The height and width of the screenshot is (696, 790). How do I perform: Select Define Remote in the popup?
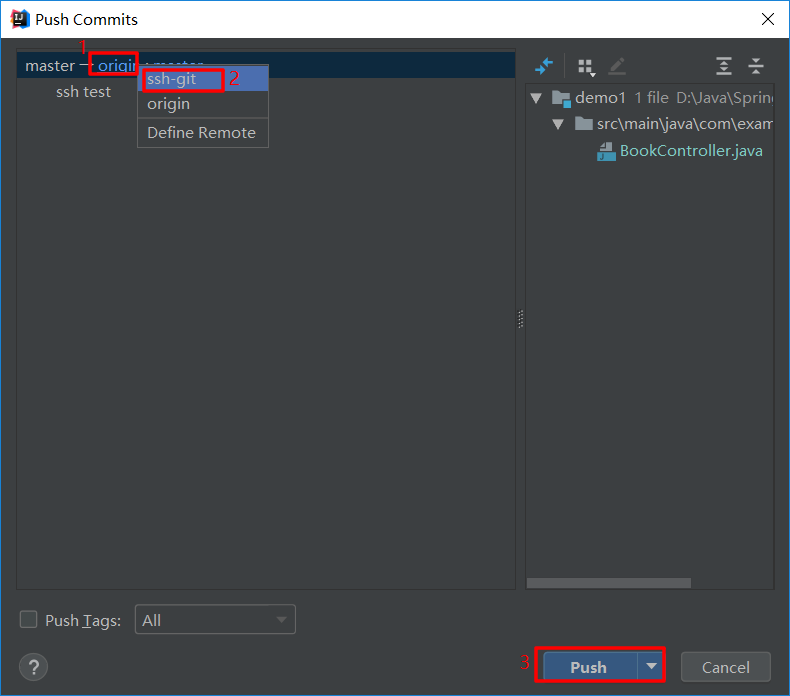pos(203,133)
